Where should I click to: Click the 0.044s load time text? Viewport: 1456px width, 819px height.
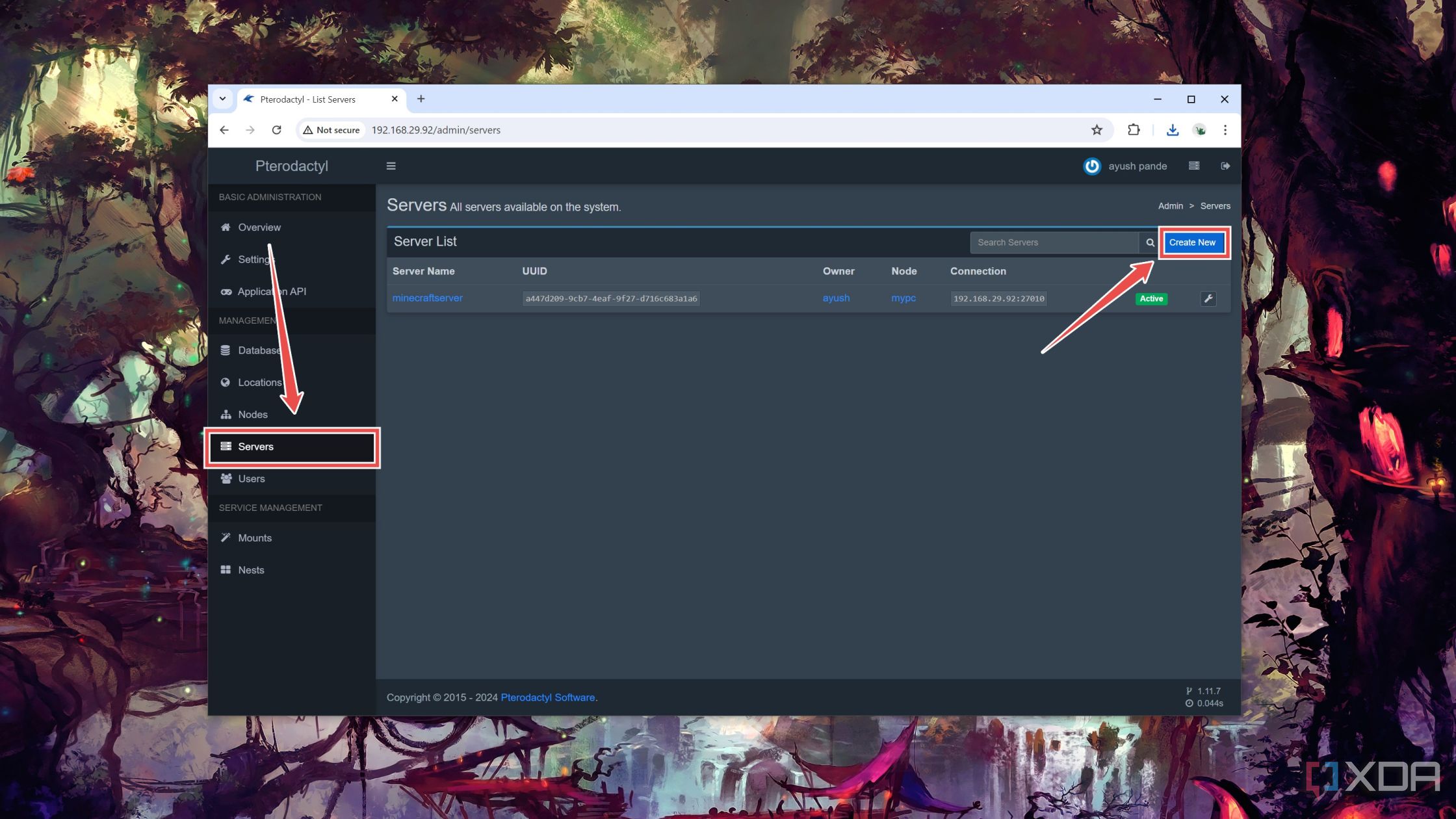tap(1210, 703)
